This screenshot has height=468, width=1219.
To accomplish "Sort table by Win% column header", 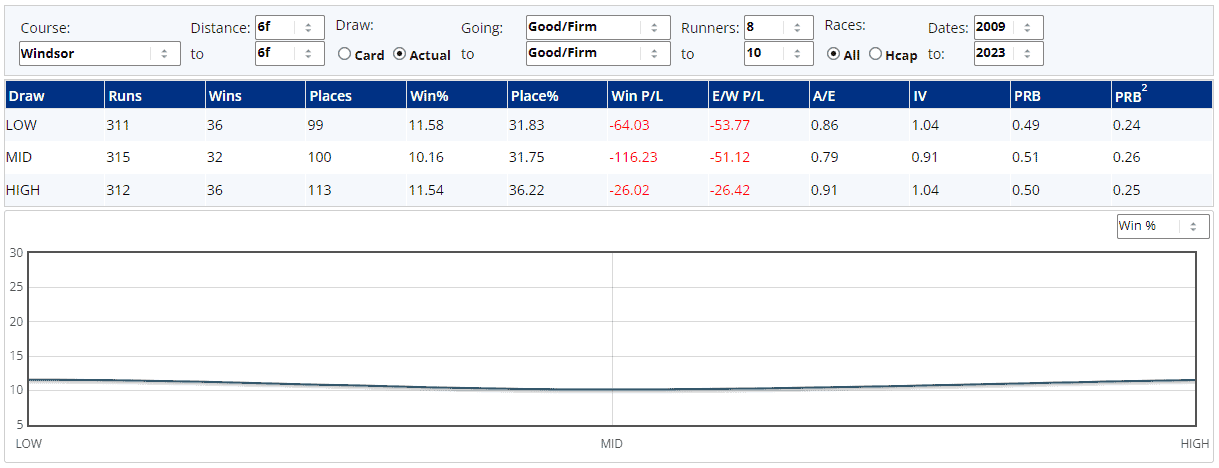I will (427, 97).
